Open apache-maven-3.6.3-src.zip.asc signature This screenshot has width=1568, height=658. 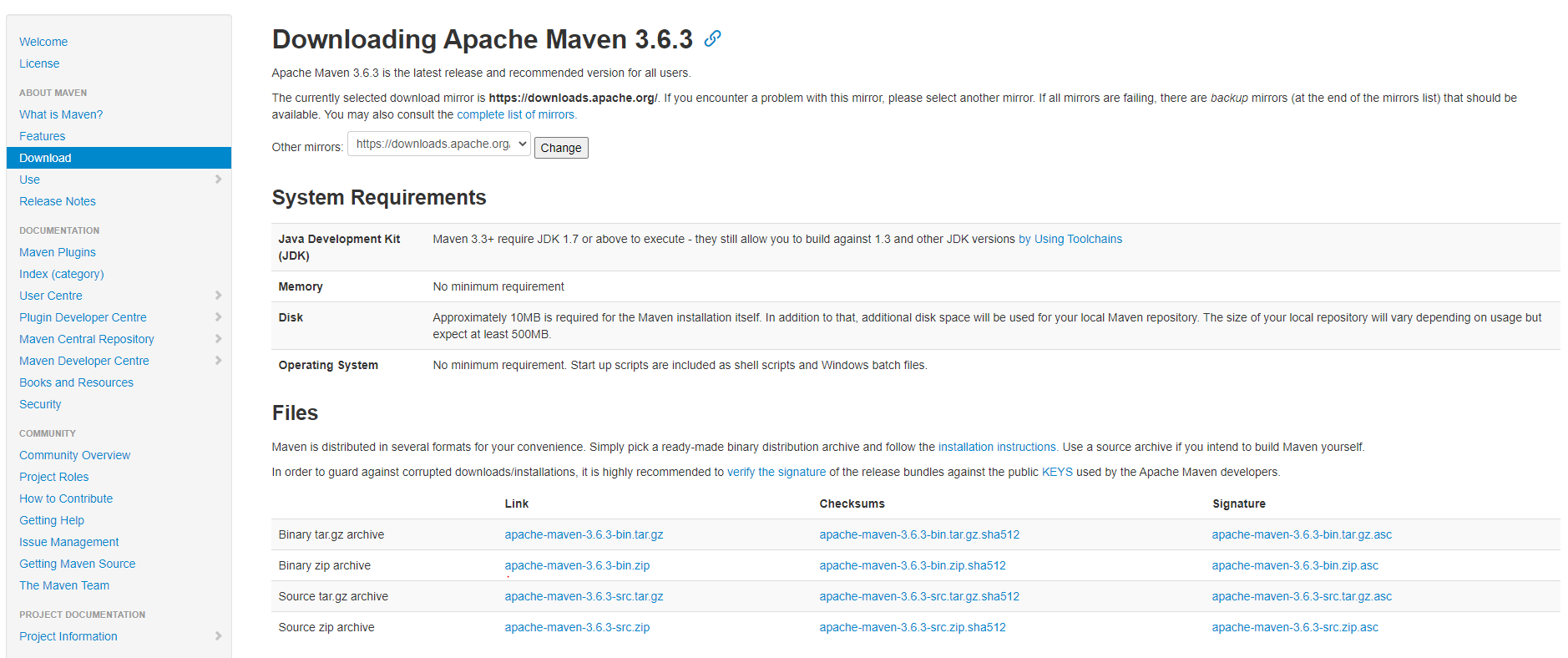(x=1295, y=627)
